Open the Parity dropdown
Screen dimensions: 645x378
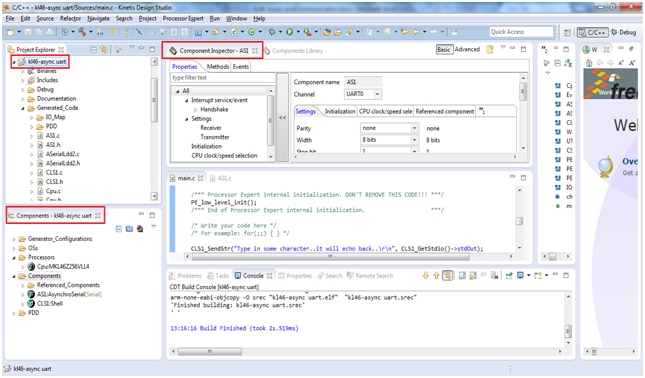(414, 128)
